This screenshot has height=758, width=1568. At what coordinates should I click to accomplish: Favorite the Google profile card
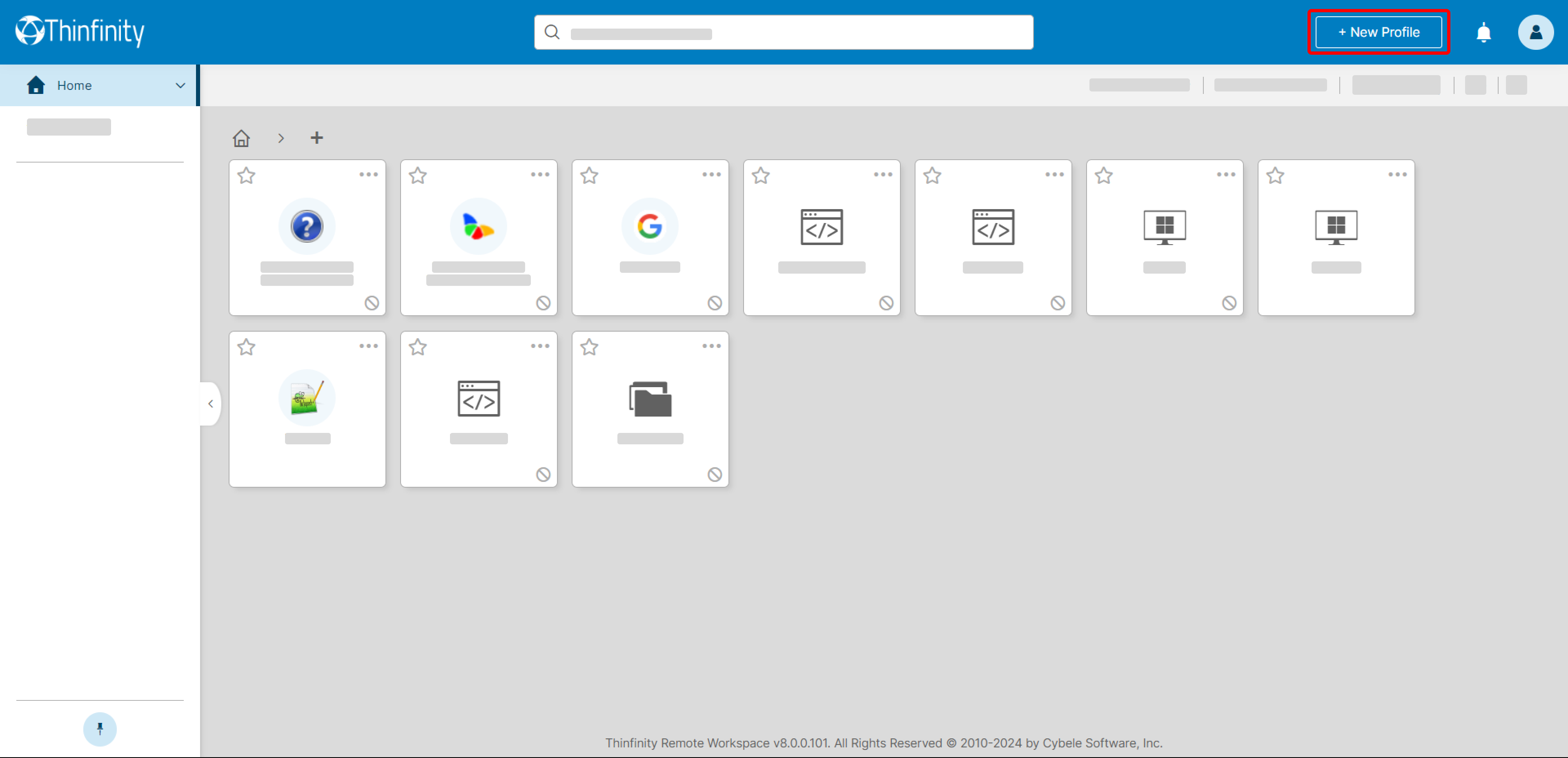pyautogui.click(x=589, y=176)
